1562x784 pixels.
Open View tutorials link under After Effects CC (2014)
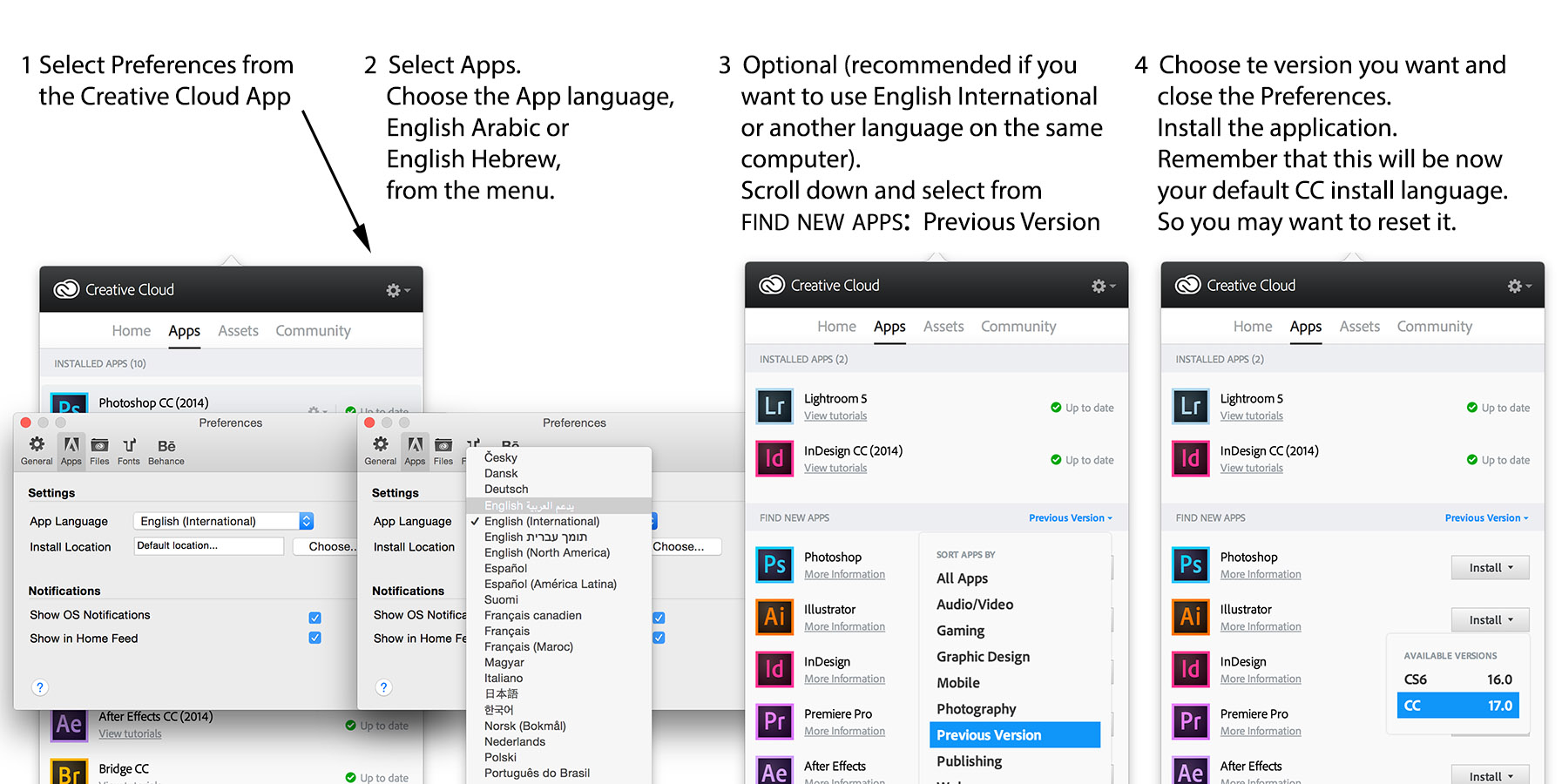130,733
